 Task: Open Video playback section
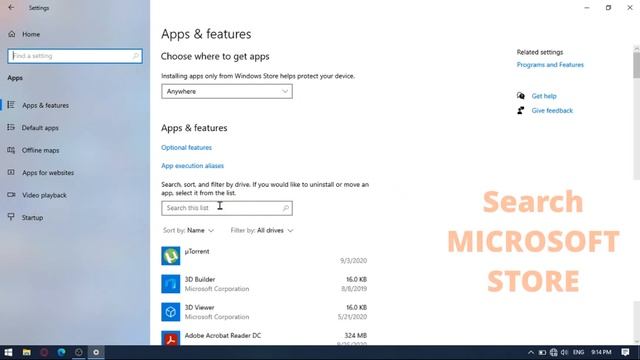tap(44, 195)
